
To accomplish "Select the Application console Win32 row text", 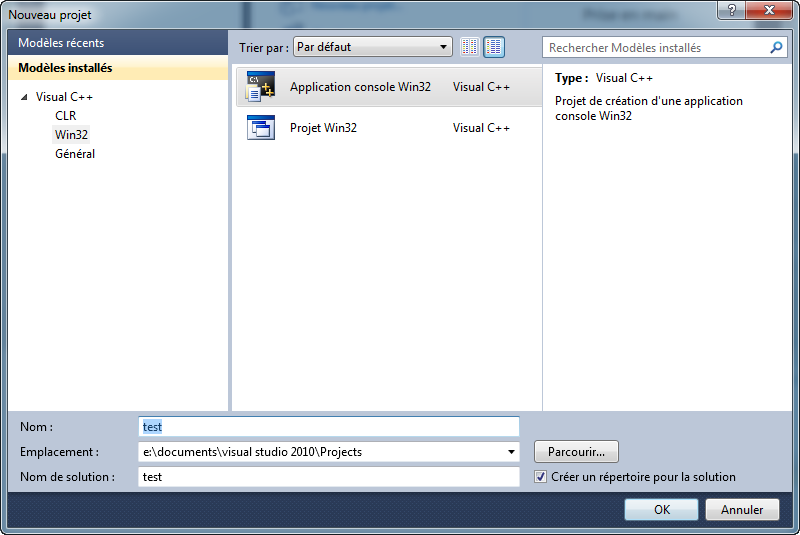I will [x=360, y=87].
